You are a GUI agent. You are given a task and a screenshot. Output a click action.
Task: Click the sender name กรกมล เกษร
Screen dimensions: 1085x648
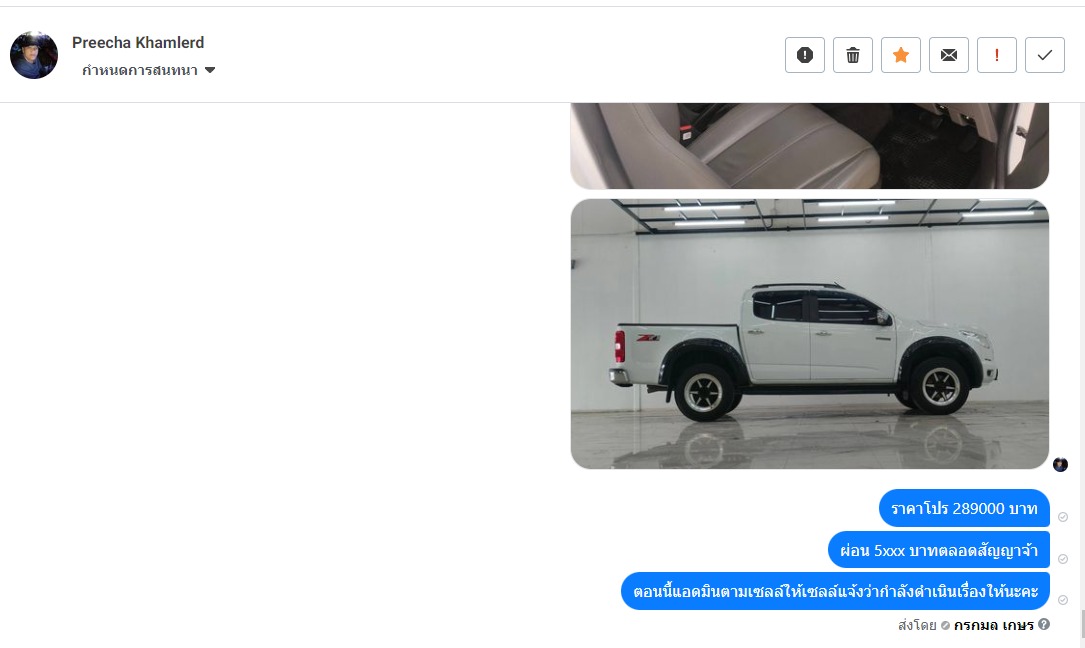[993, 625]
